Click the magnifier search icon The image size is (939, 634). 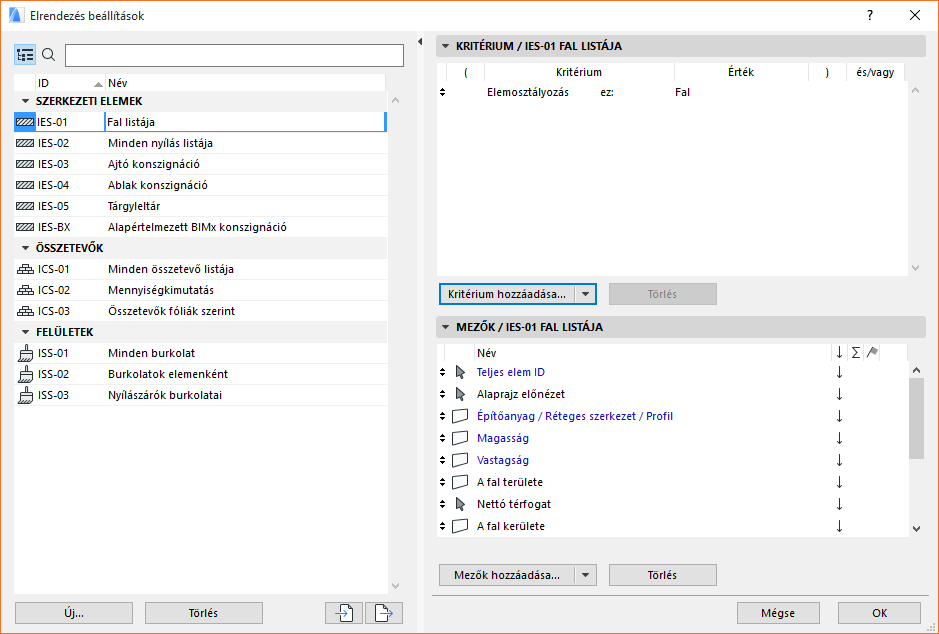point(48,55)
